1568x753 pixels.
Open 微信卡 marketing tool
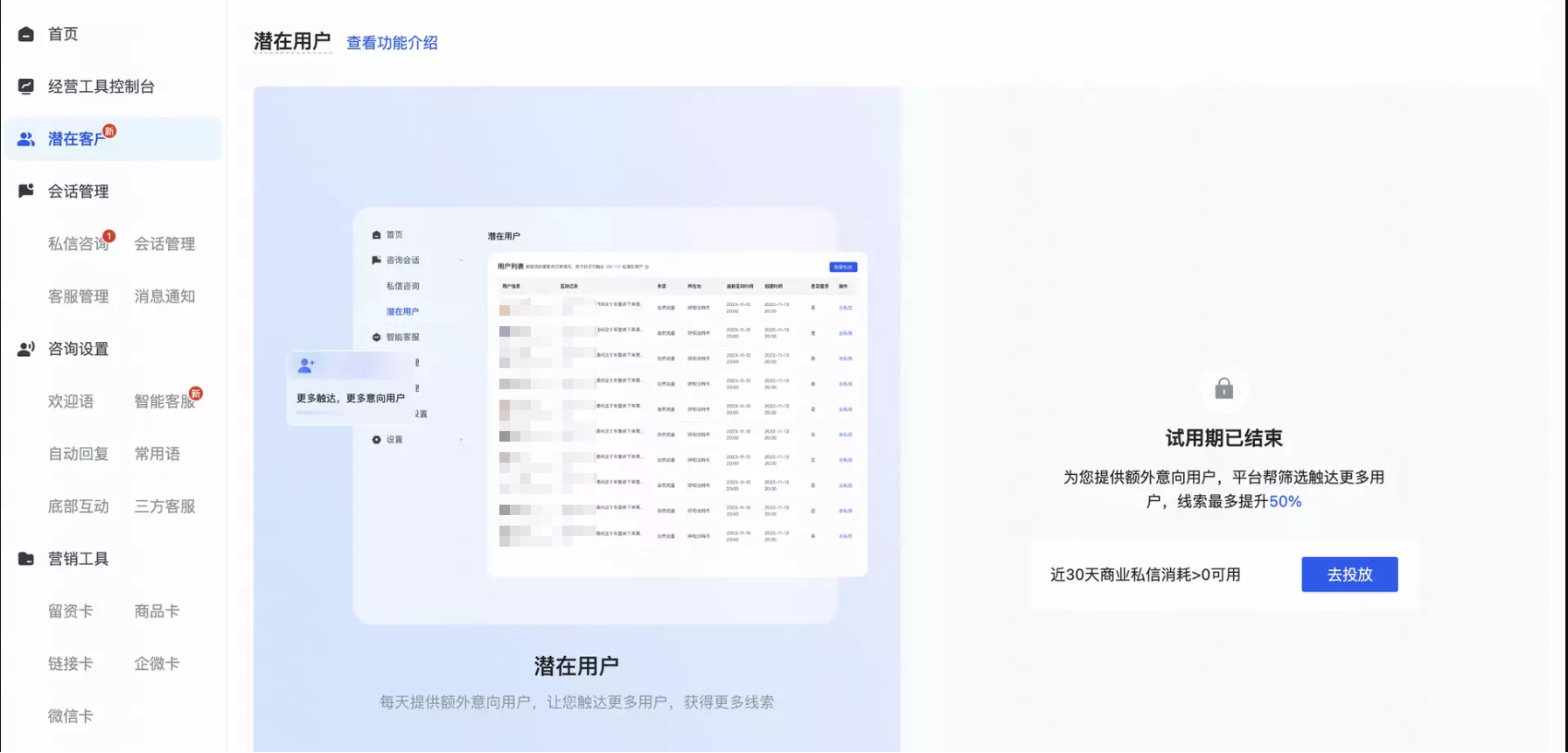point(71,716)
